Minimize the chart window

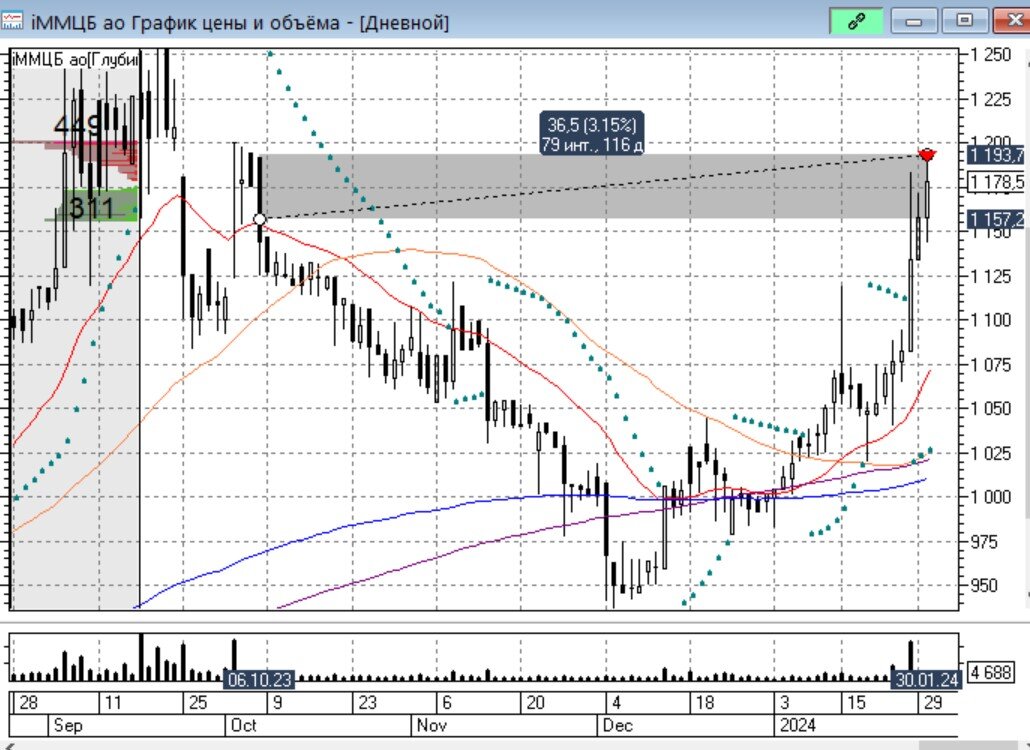point(914,21)
